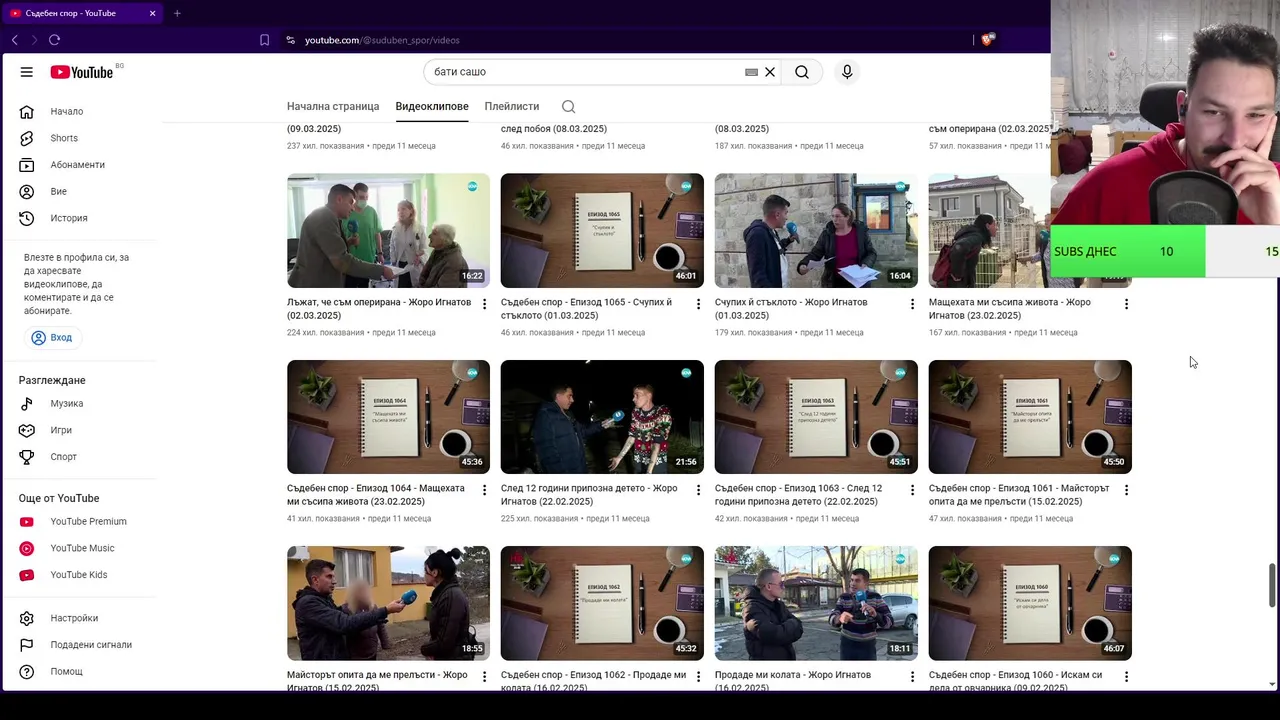
Task: Open title 'Съдебен спор - Епизод 1061 - Майсторът опита да ме прелъсти'
Action: tap(1019, 495)
